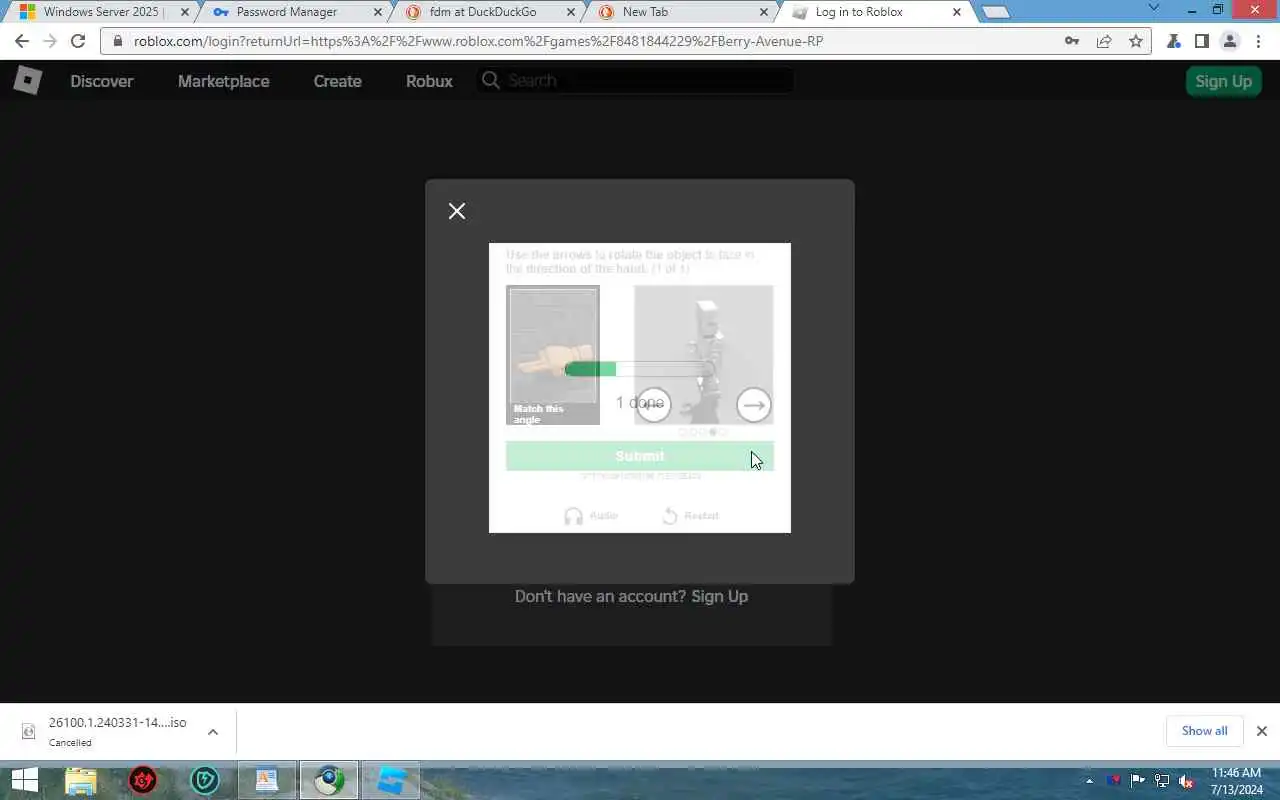Open the Sign Up link below the dialog
The height and width of the screenshot is (800, 1280).
(x=719, y=596)
